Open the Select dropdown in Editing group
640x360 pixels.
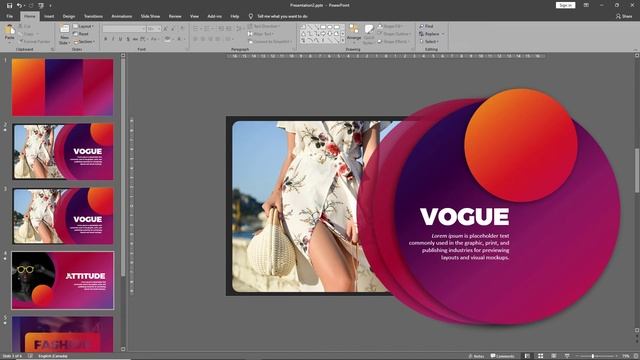click(x=429, y=42)
